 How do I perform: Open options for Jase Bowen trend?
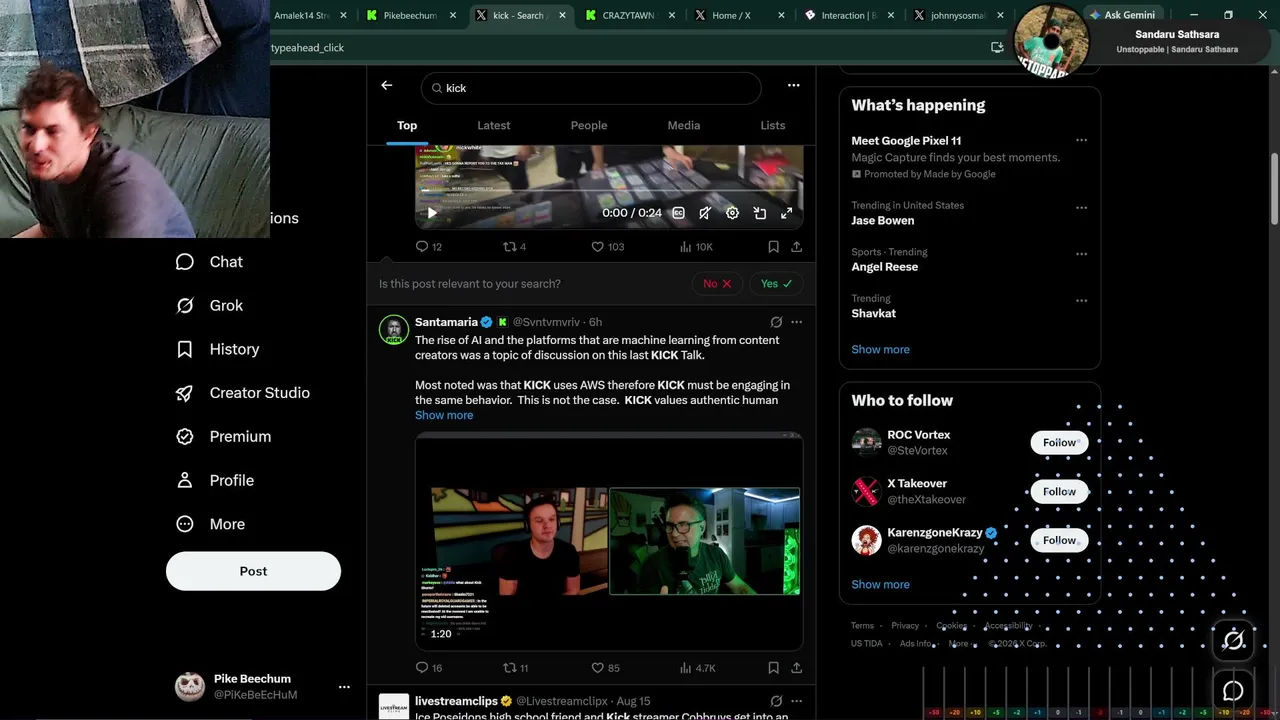(1081, 208)
